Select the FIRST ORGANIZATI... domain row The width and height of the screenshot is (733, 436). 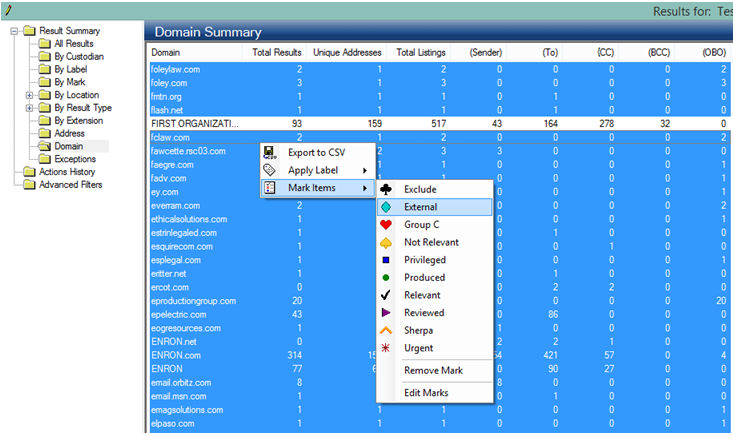[195, 123]
